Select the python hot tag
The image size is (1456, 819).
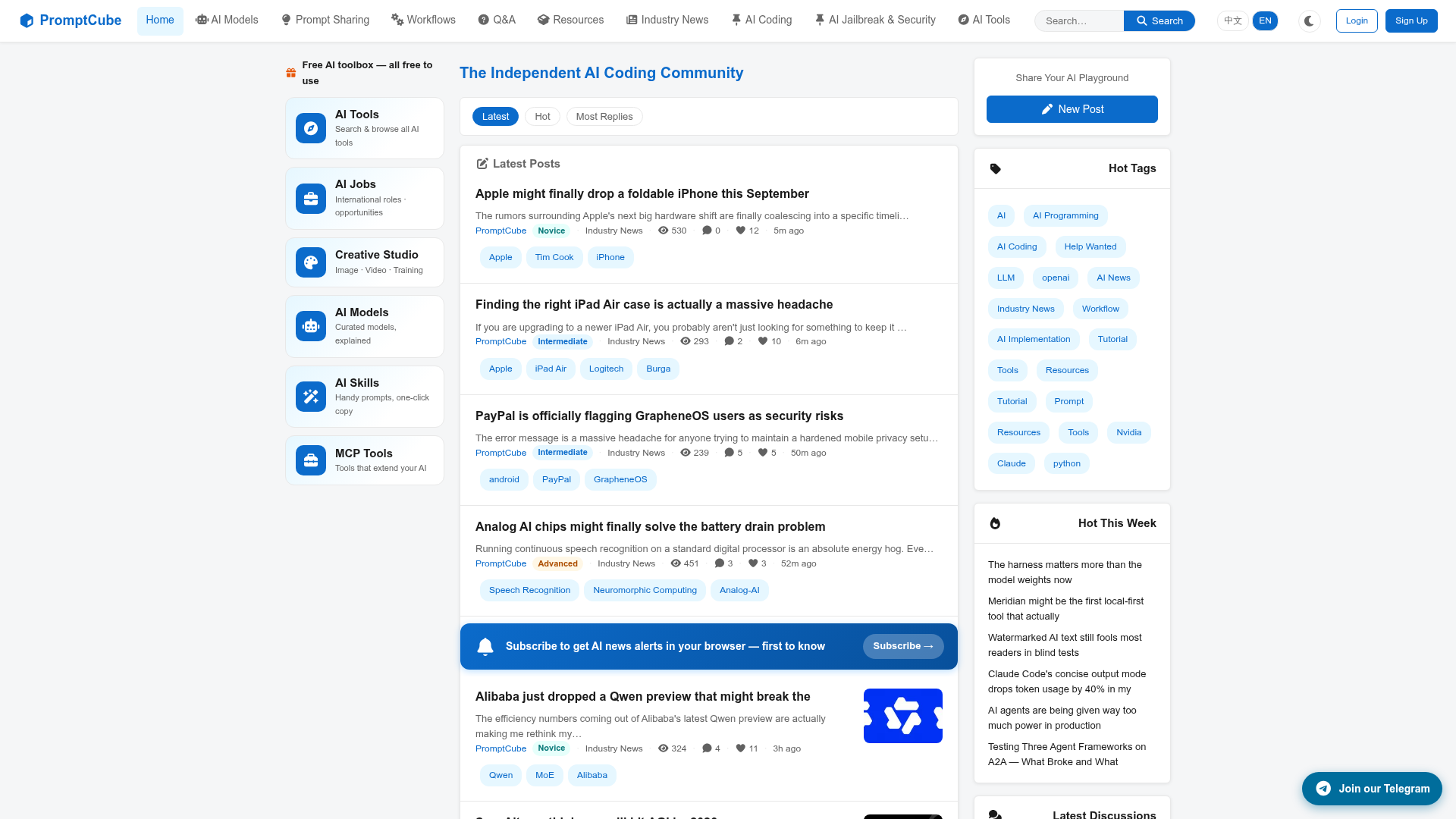point(1067,464)
